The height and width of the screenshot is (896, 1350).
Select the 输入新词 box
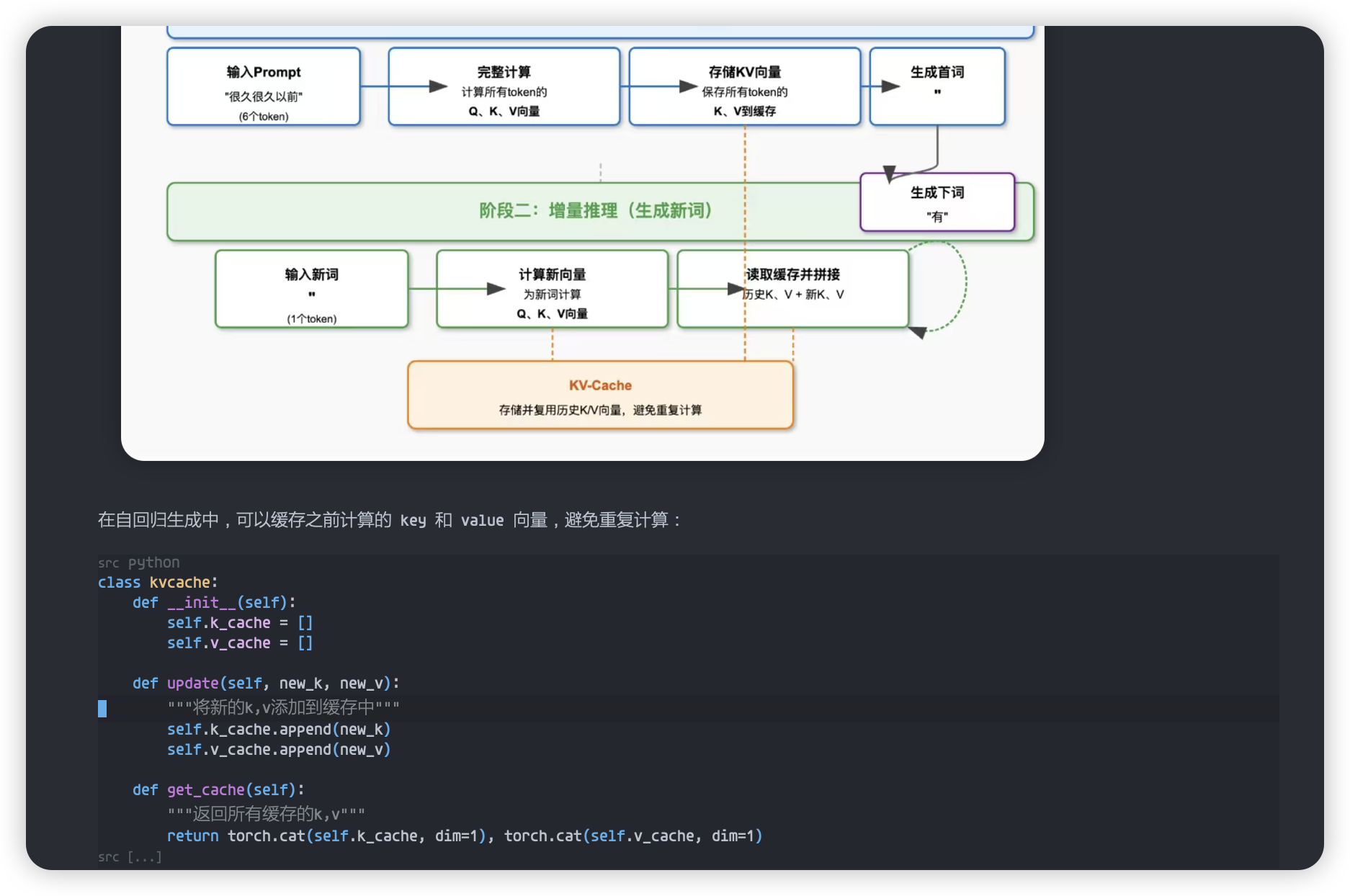click(x=311, y=289)
